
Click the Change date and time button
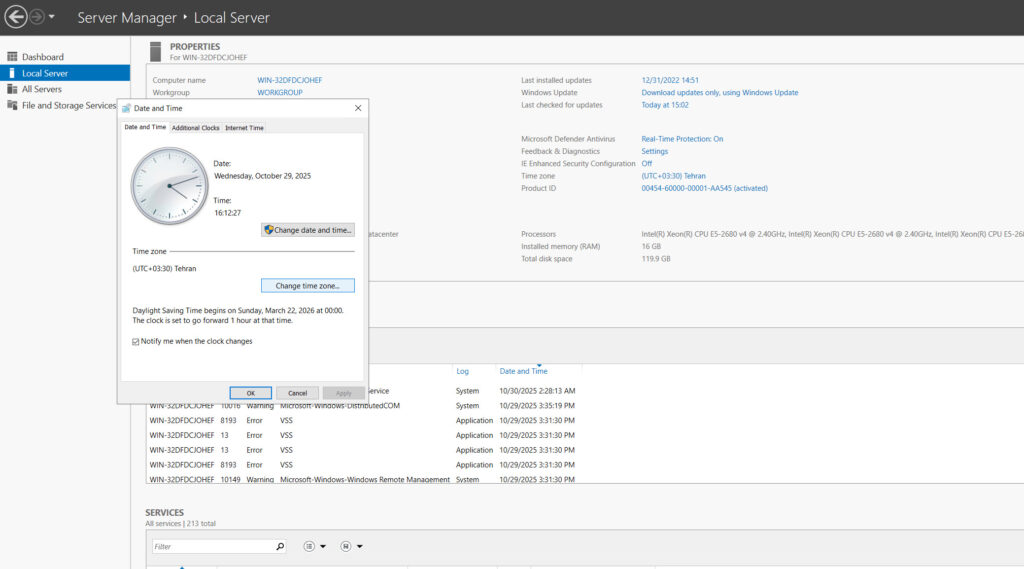308,230
